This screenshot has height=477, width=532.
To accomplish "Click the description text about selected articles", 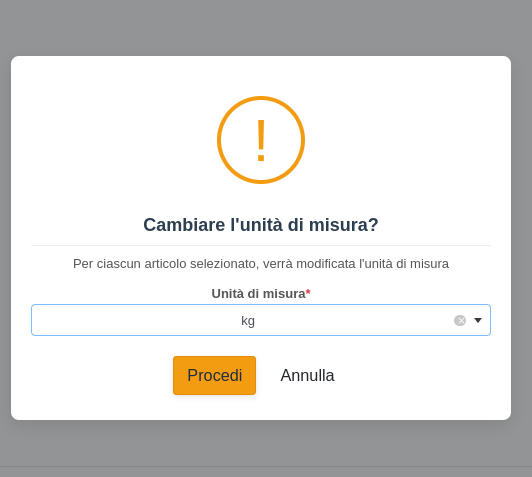I will click(261, 264).
